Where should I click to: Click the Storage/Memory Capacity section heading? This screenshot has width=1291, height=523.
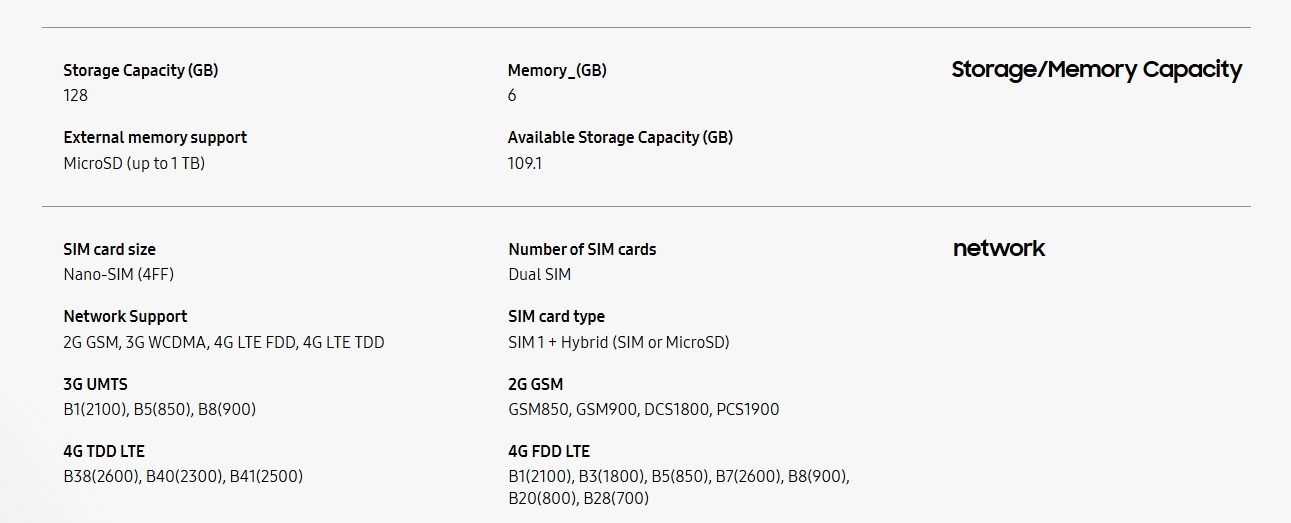1097,70
